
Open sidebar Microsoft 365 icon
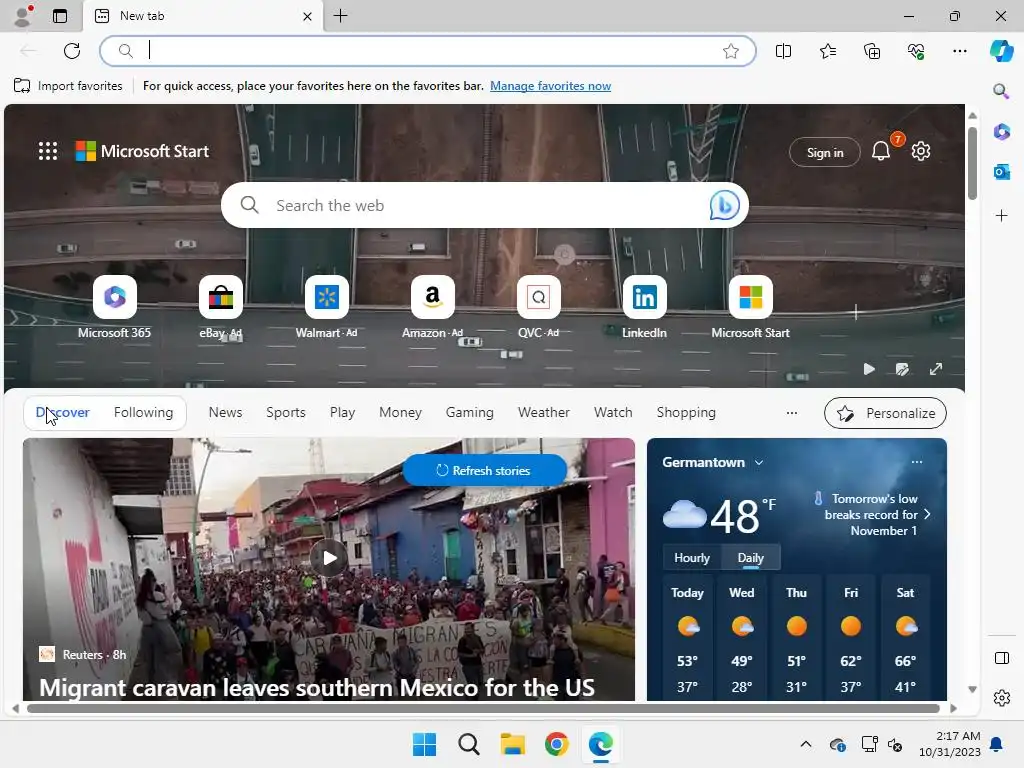point(1001,131)
